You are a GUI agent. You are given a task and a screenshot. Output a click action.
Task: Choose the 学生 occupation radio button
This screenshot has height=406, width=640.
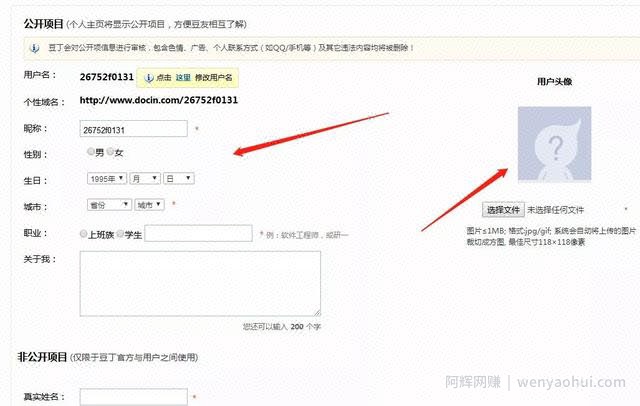pyautogui.click(x=120, y=234)
